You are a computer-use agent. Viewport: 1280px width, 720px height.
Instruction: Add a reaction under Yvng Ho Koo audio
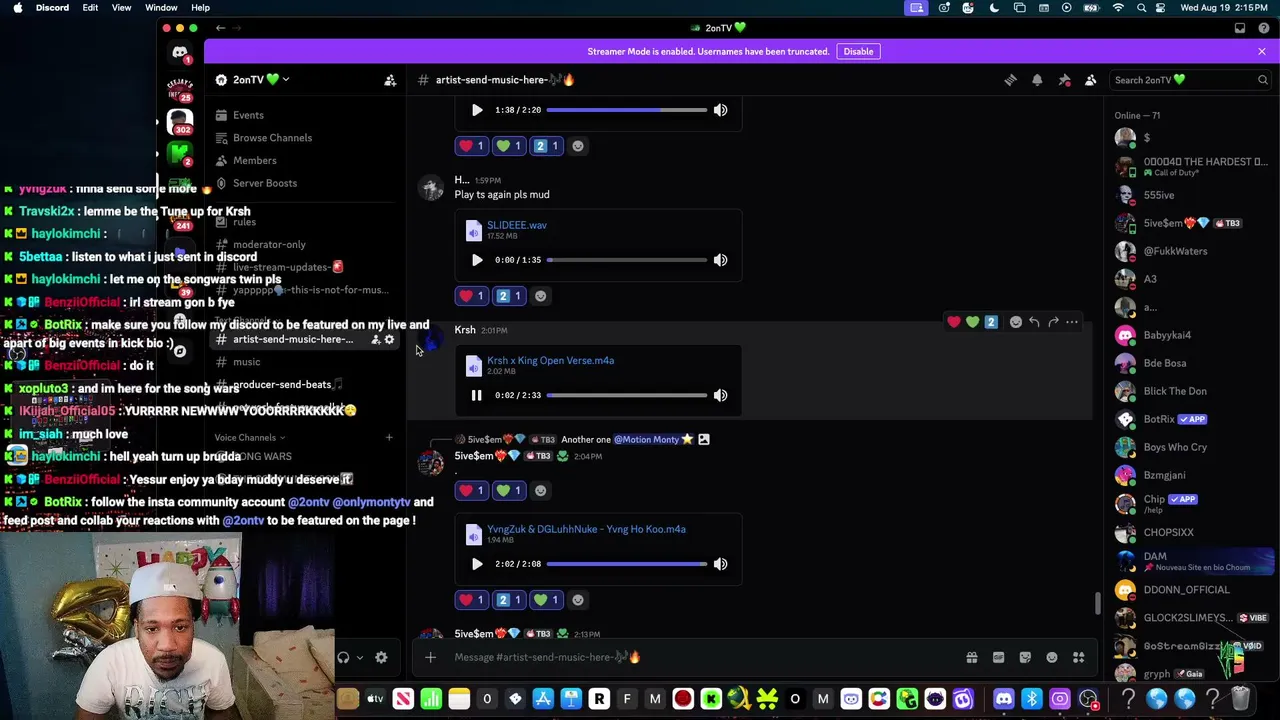578,600
